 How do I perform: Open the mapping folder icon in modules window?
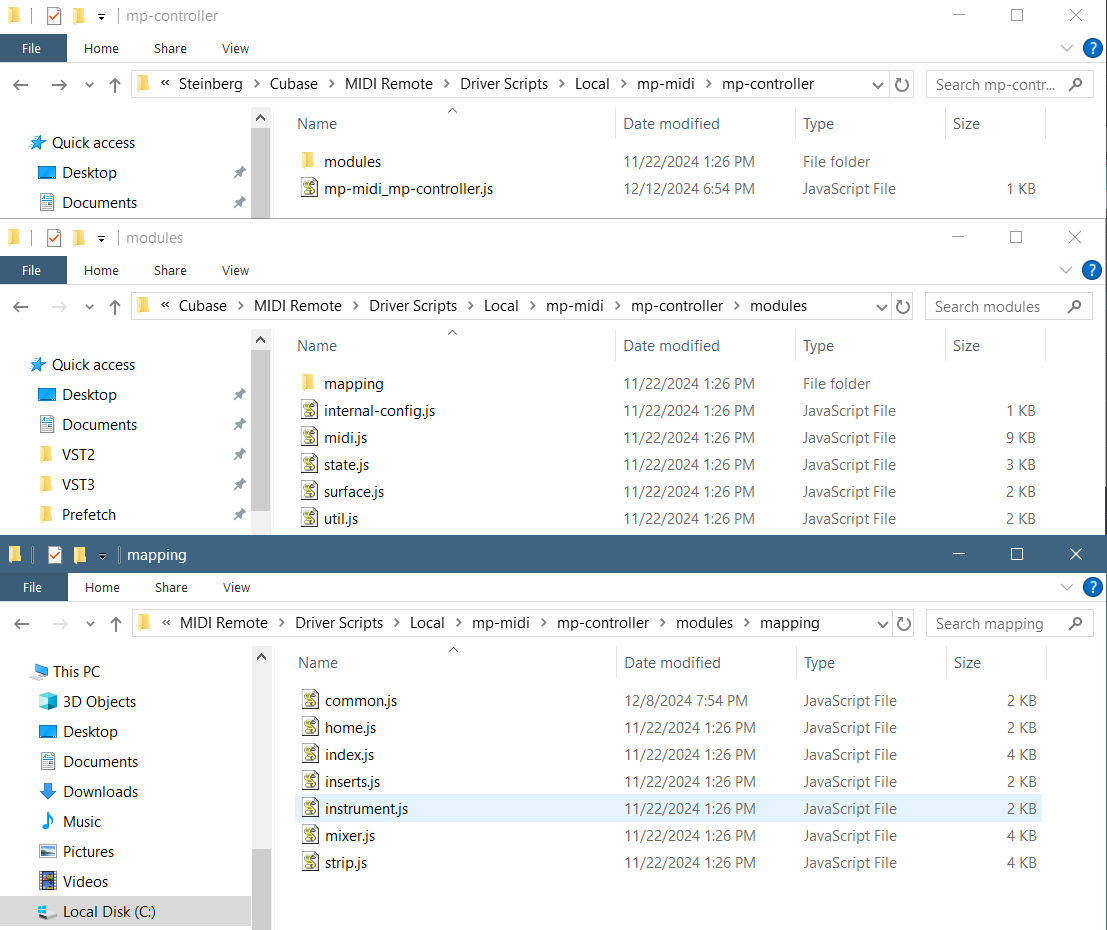click(x=309, y=383)
